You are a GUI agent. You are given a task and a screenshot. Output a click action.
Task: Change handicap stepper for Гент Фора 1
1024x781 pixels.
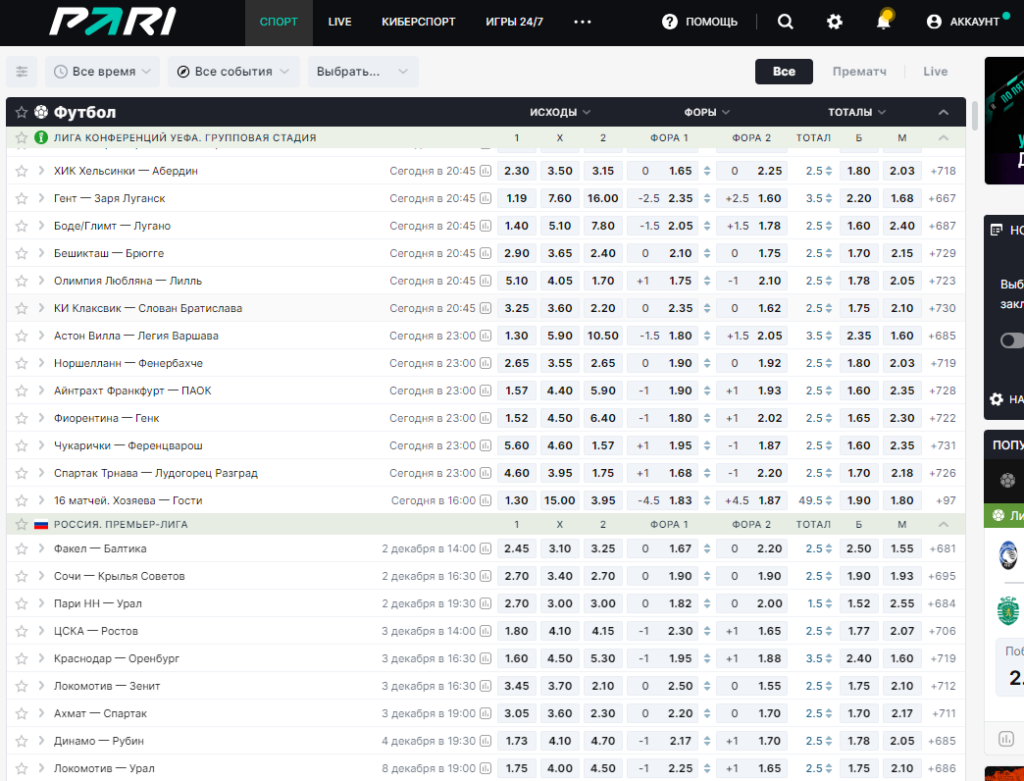pos(707,199)
